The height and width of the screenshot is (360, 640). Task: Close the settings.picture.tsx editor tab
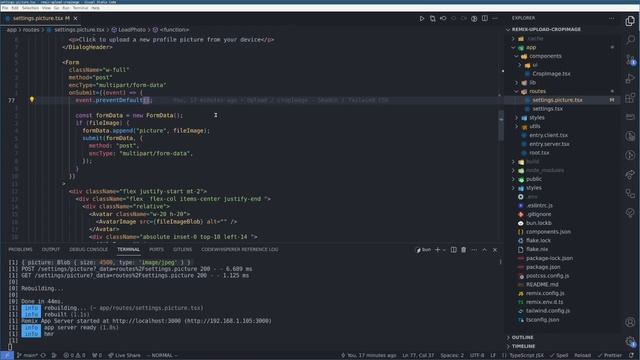tap(76, 18)
